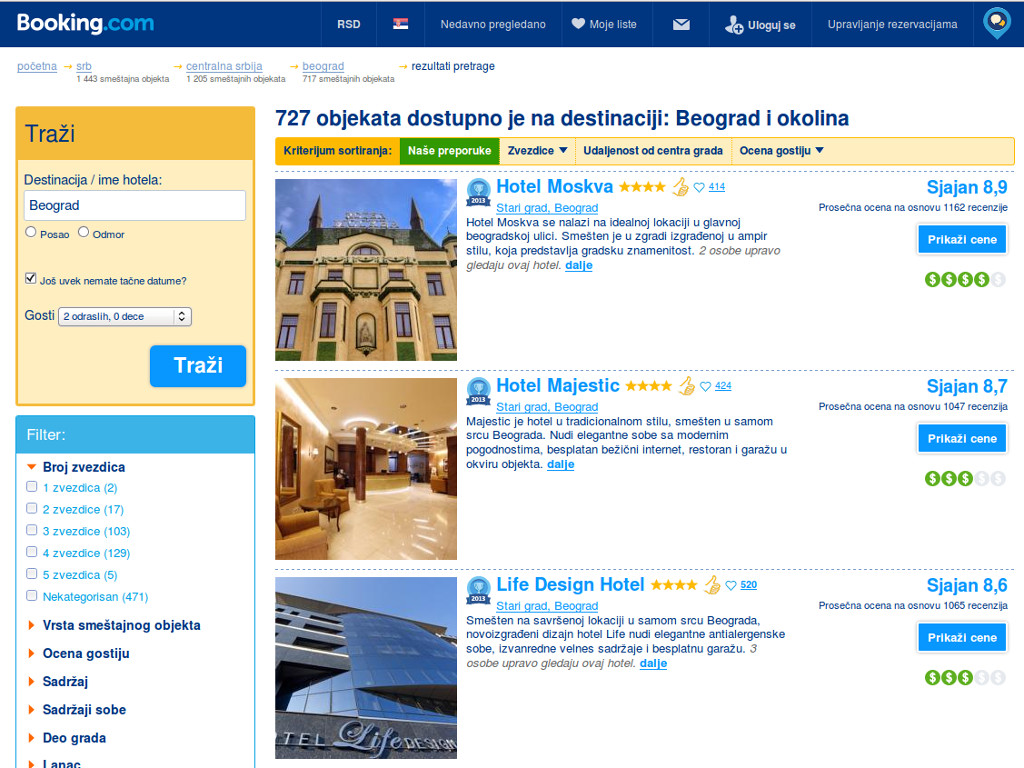Check the 2 zvezdice filter
This screenshot has width=1024, height=768.
pyautogui.click(x=31, y=508)
